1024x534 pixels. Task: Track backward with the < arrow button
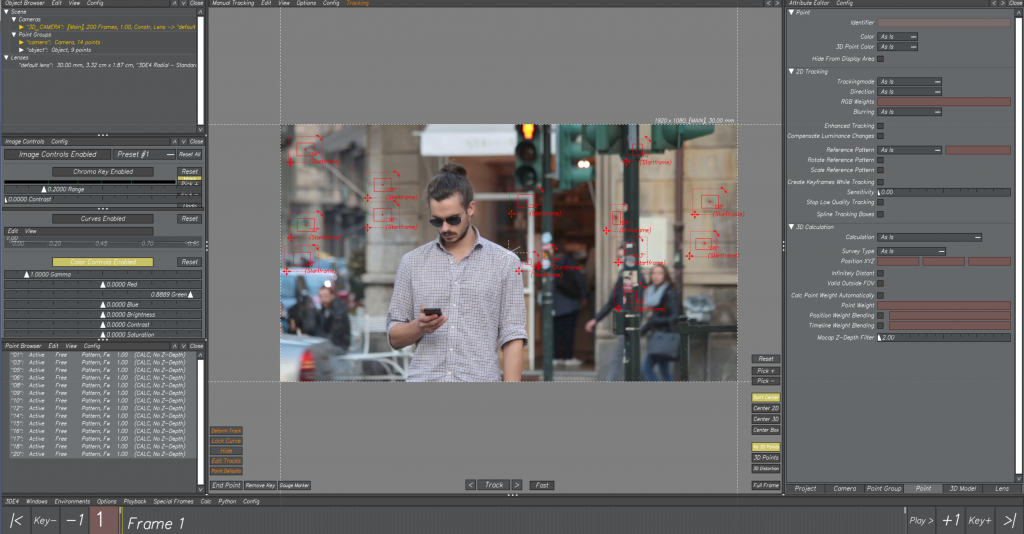(x=471, y=485)
